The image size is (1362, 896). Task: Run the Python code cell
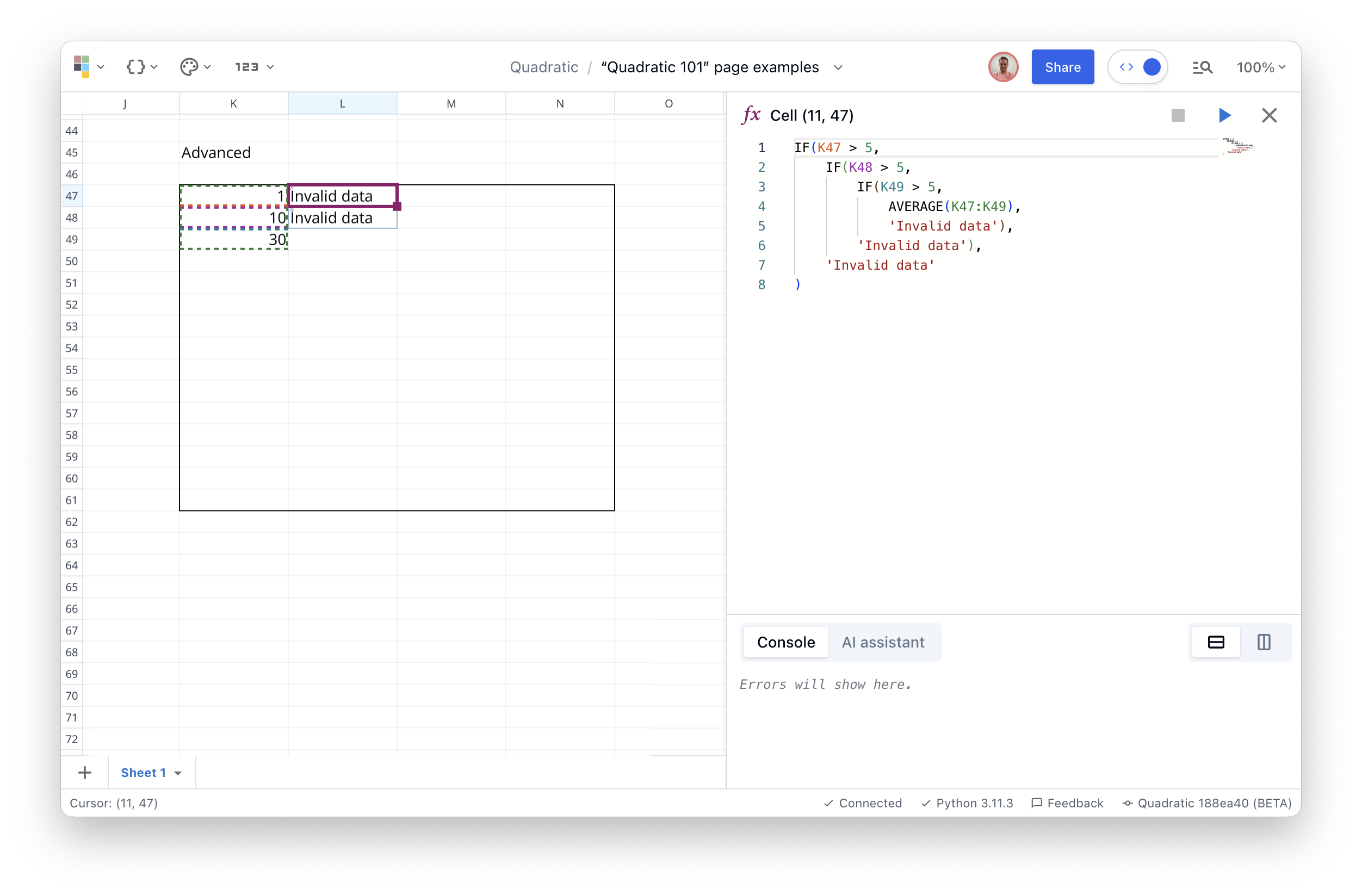pyautogui.click(x=1224, y=115)
